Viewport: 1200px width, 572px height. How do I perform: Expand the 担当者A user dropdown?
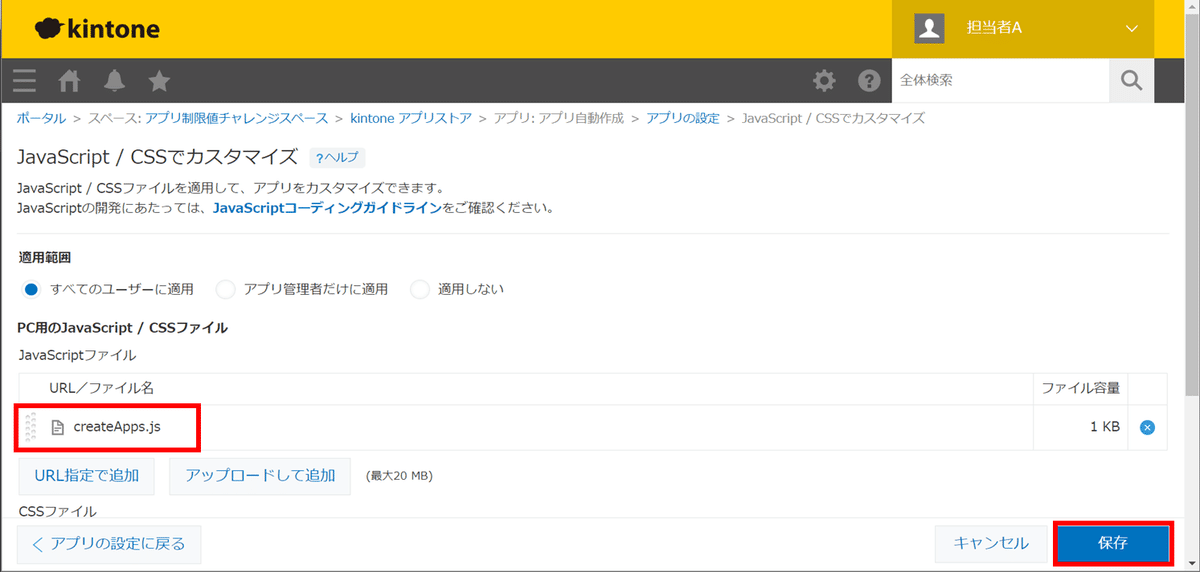click(1132, 29)
